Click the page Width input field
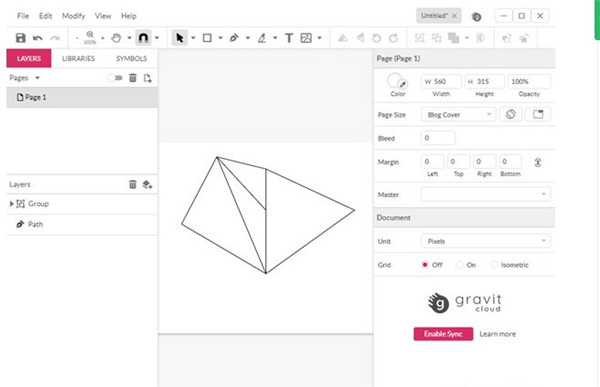The width and height of the screenshot is (600, 387). [x=441, y=82]
